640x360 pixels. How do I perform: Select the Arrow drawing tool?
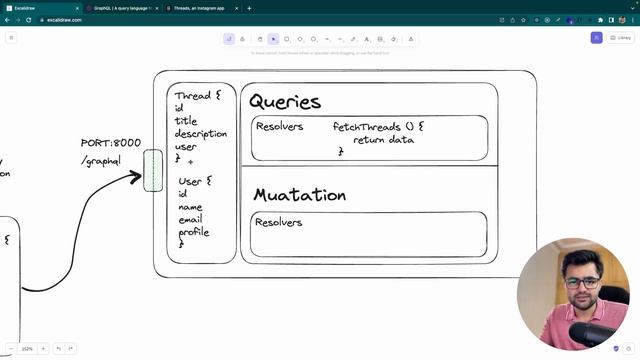click(327, 39)
